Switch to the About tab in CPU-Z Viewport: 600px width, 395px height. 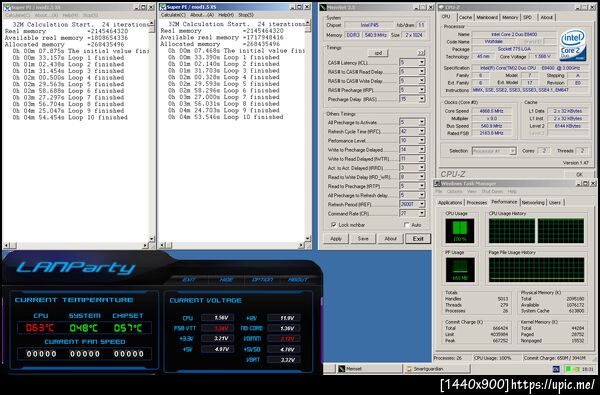pos(546,17)
